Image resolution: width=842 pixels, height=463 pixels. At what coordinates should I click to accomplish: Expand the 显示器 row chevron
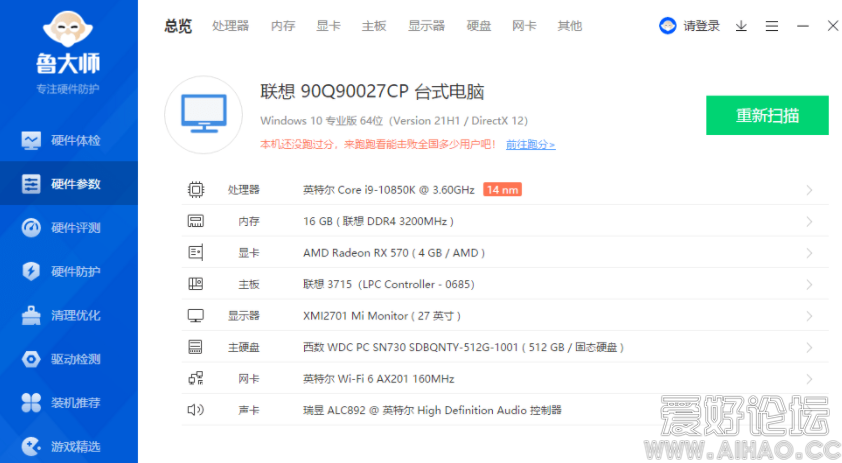coord(809,316)
